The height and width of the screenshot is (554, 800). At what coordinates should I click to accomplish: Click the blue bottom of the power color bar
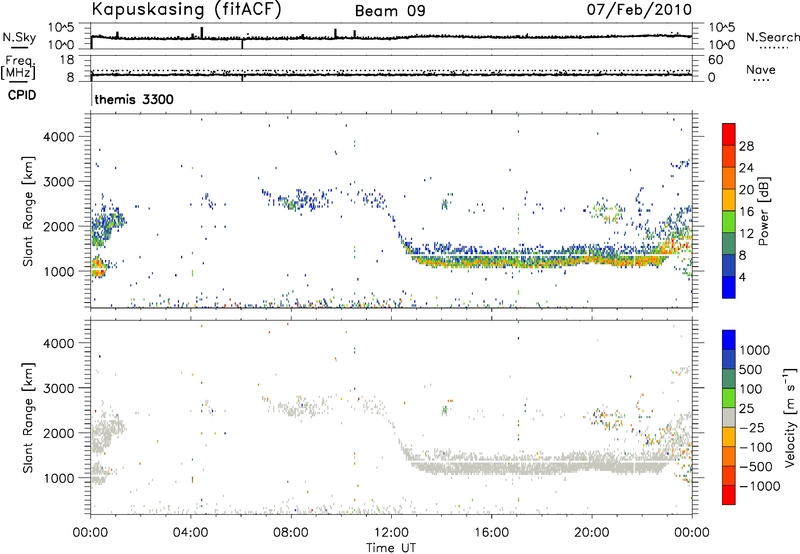(729, 287)
